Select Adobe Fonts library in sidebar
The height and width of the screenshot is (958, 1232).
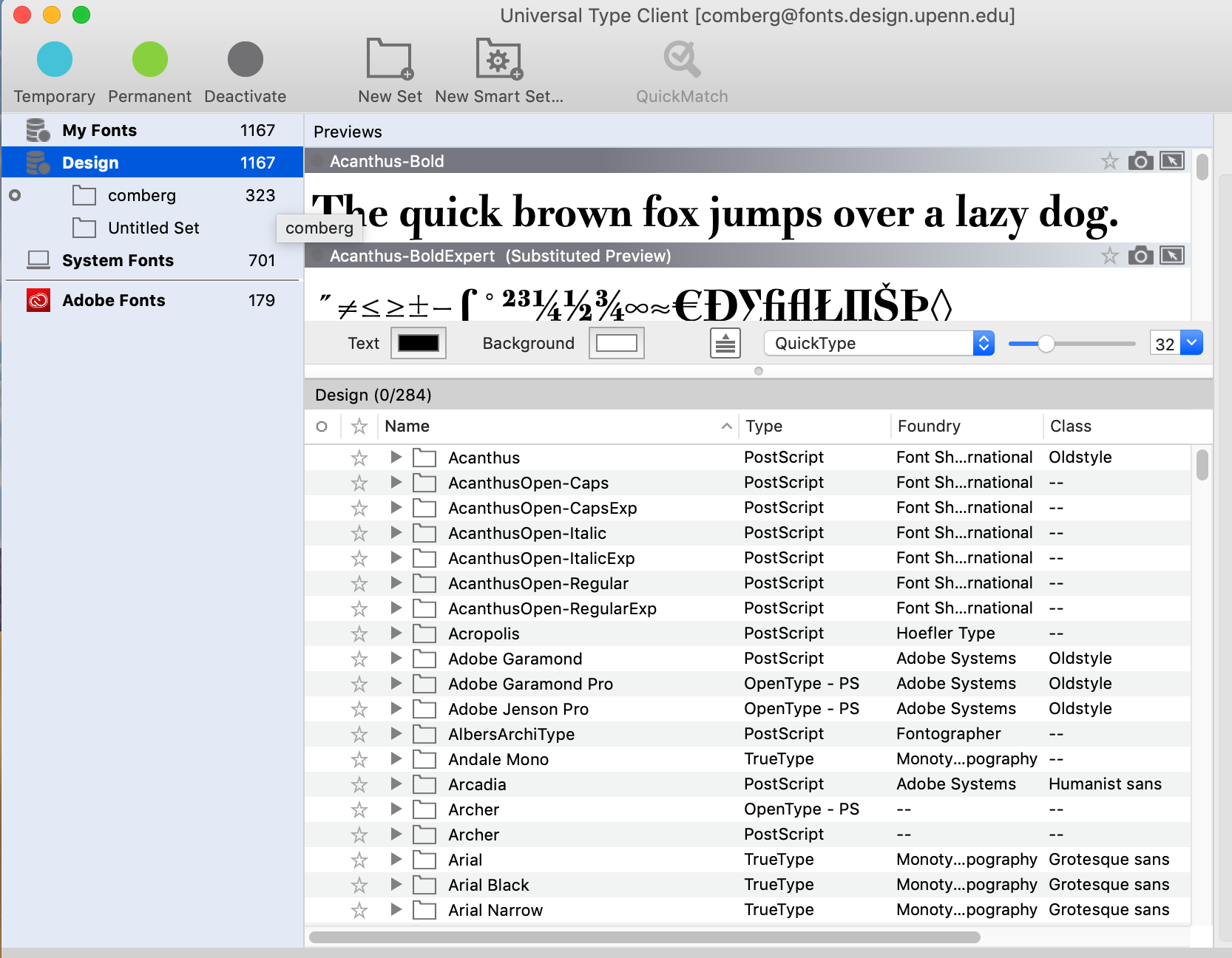point(114,300)
